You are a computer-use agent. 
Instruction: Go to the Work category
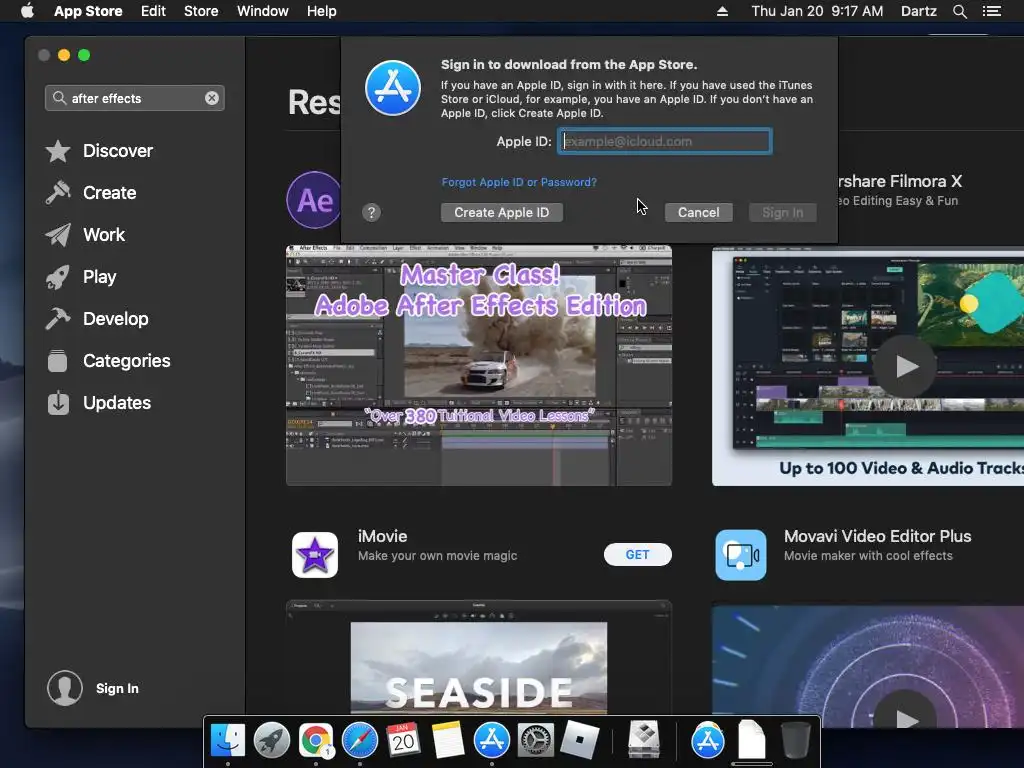coord(85,234)
